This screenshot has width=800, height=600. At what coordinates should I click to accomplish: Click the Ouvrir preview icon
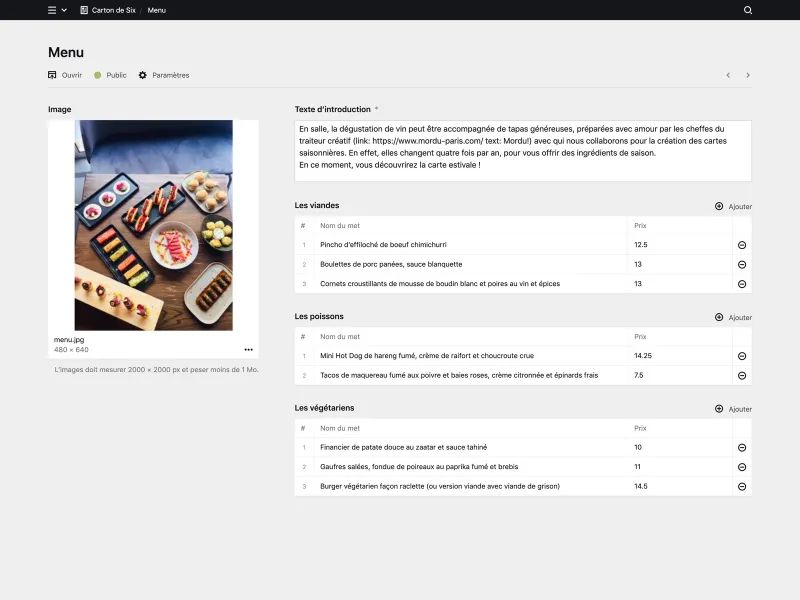pyautogui.click(x=51, y=74)
